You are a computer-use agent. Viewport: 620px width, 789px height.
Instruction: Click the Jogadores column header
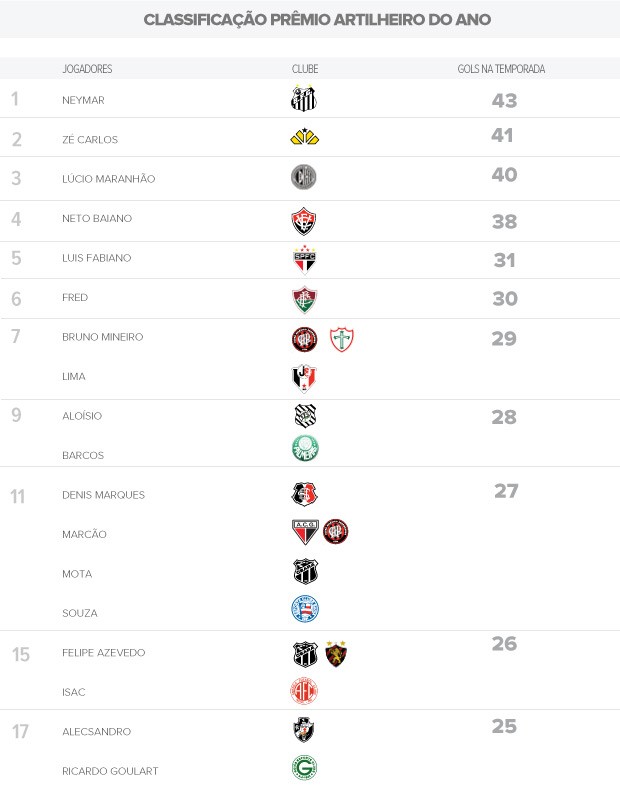click(87, 69)
